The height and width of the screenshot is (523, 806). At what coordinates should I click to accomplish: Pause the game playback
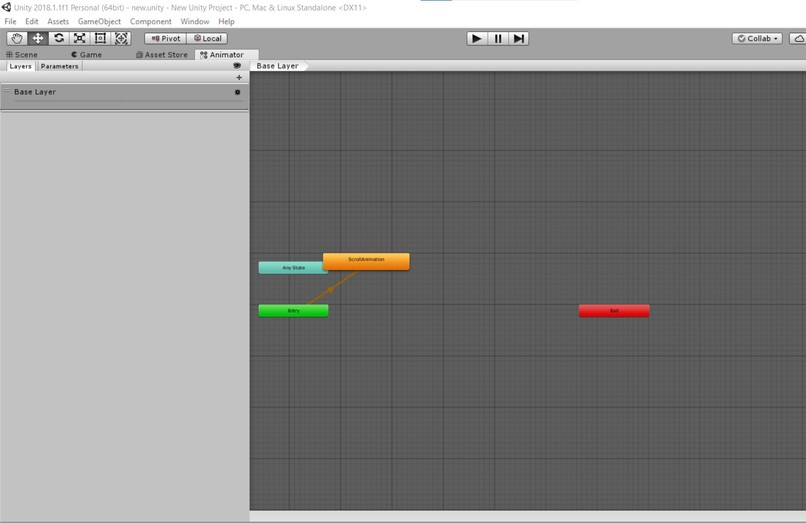click(x=498, y=39)
